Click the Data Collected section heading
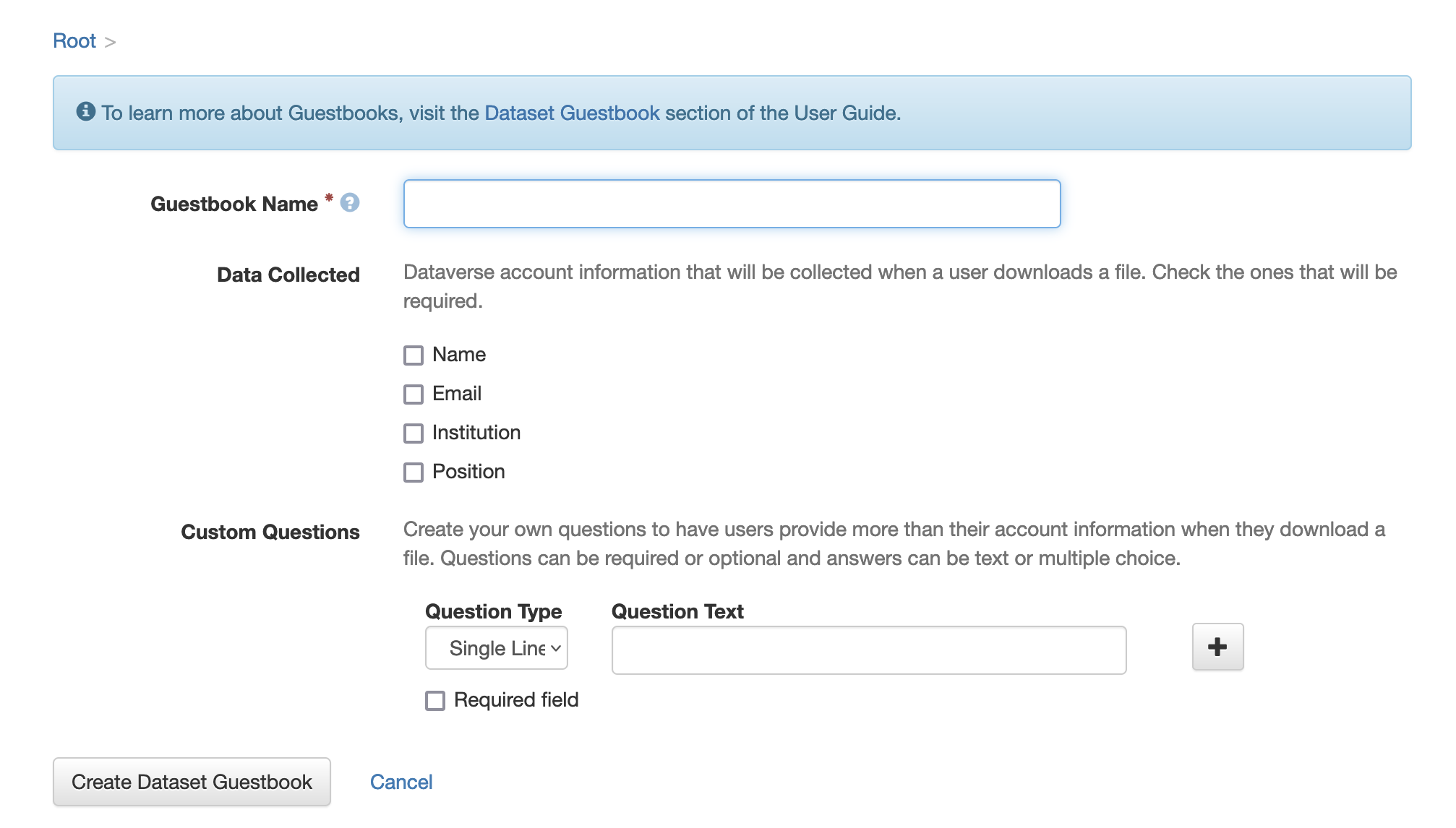This screenshot has height=828, width=1456. [288, 275]
